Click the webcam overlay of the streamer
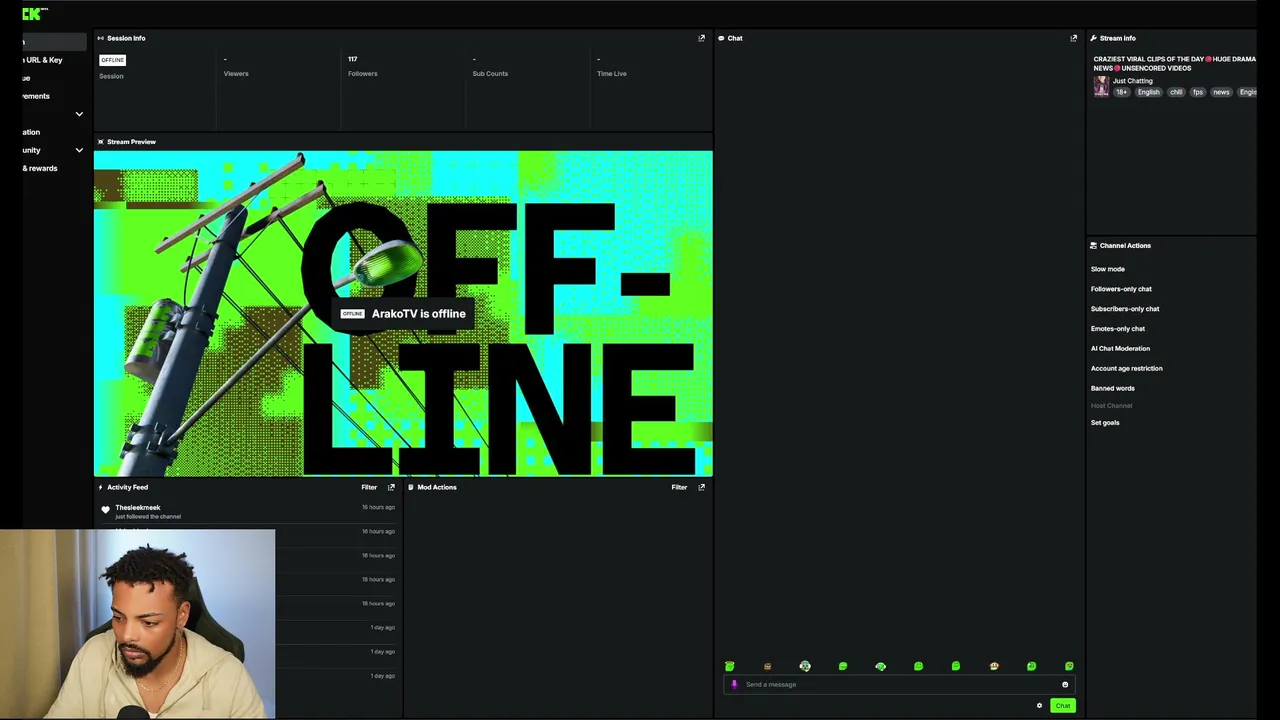This screenshot has width=1280, height=720. (x=137, y=625)
